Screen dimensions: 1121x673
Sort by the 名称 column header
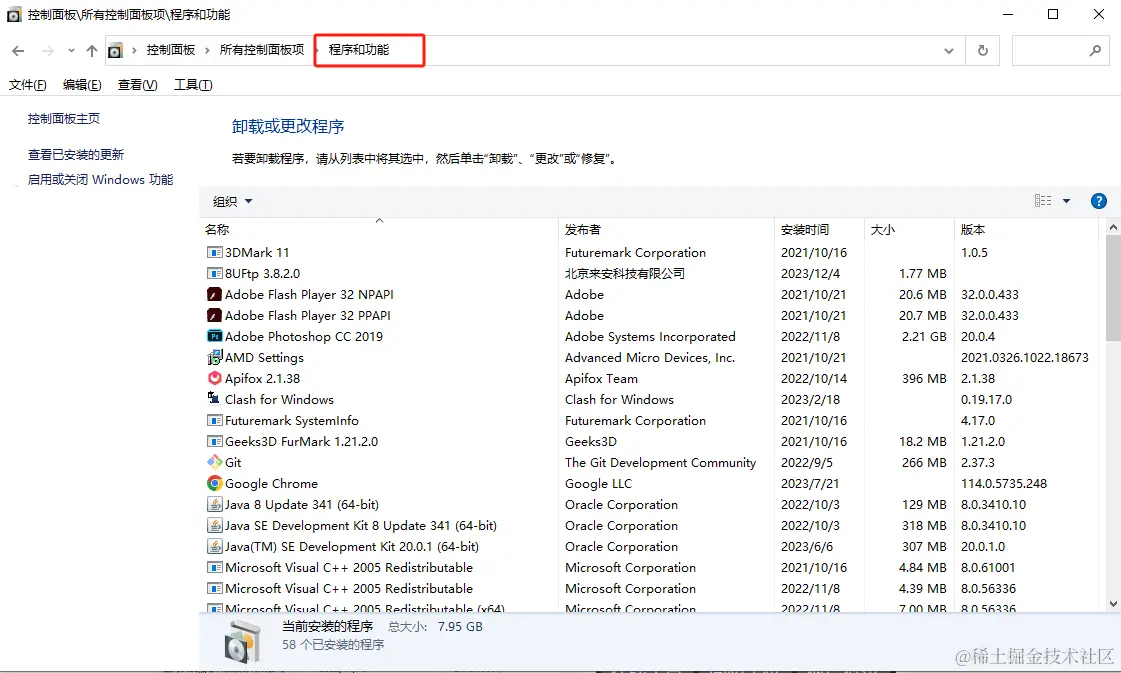click(x=379, y=230)
